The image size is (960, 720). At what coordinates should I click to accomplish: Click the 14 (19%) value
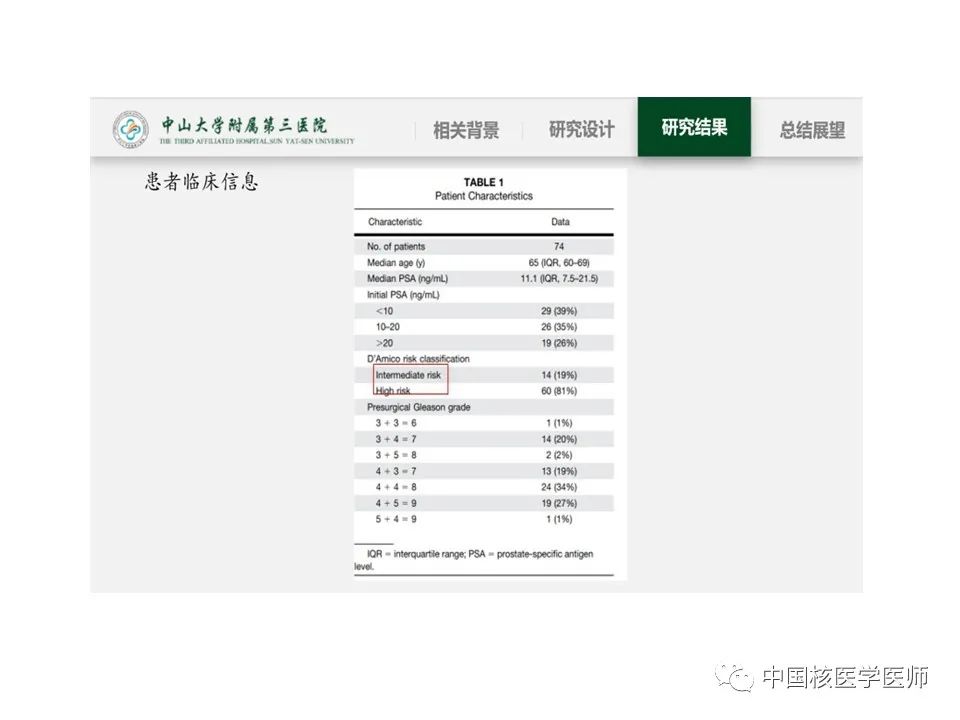point(559,375)
